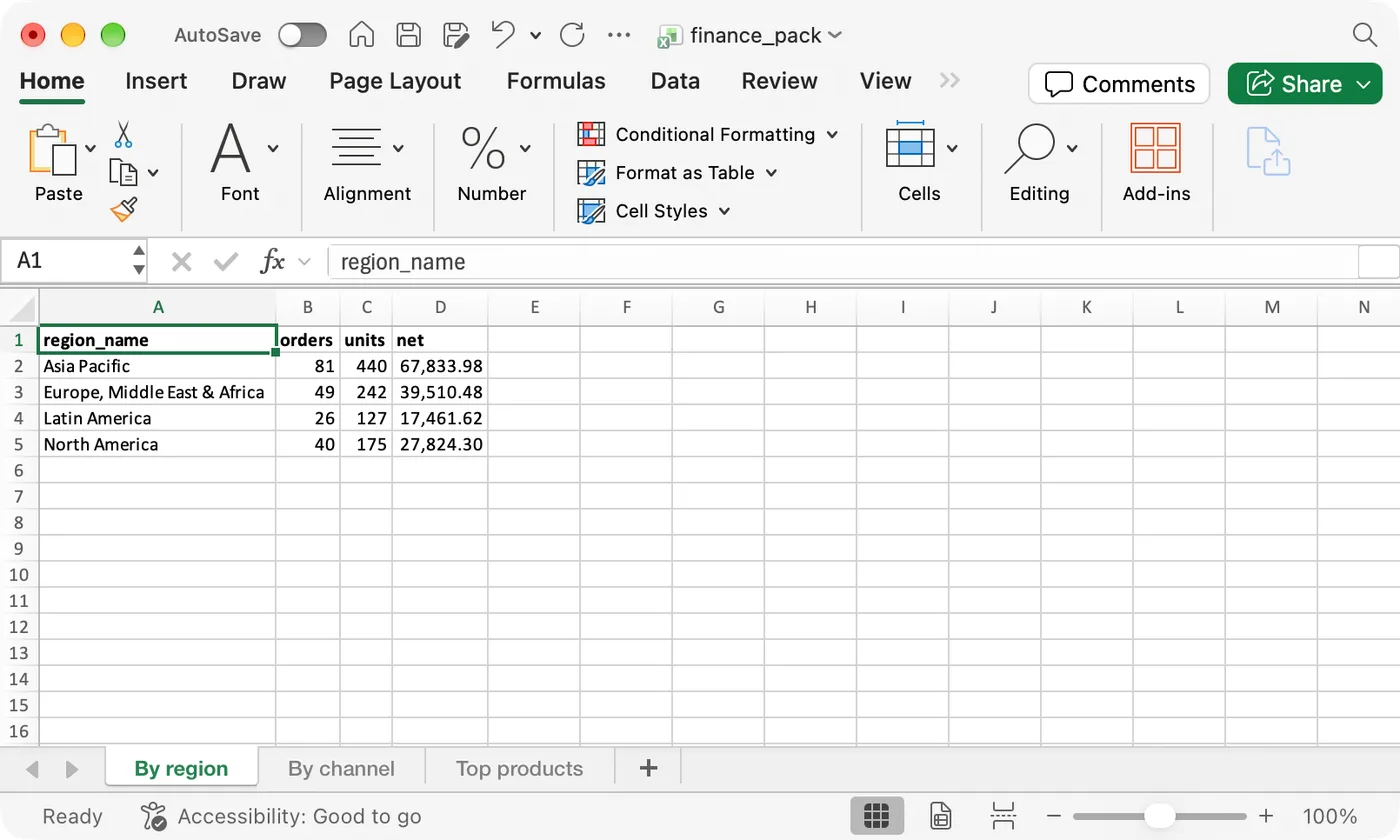
Task: Open the Data ribbon tab
Action: 675,81
